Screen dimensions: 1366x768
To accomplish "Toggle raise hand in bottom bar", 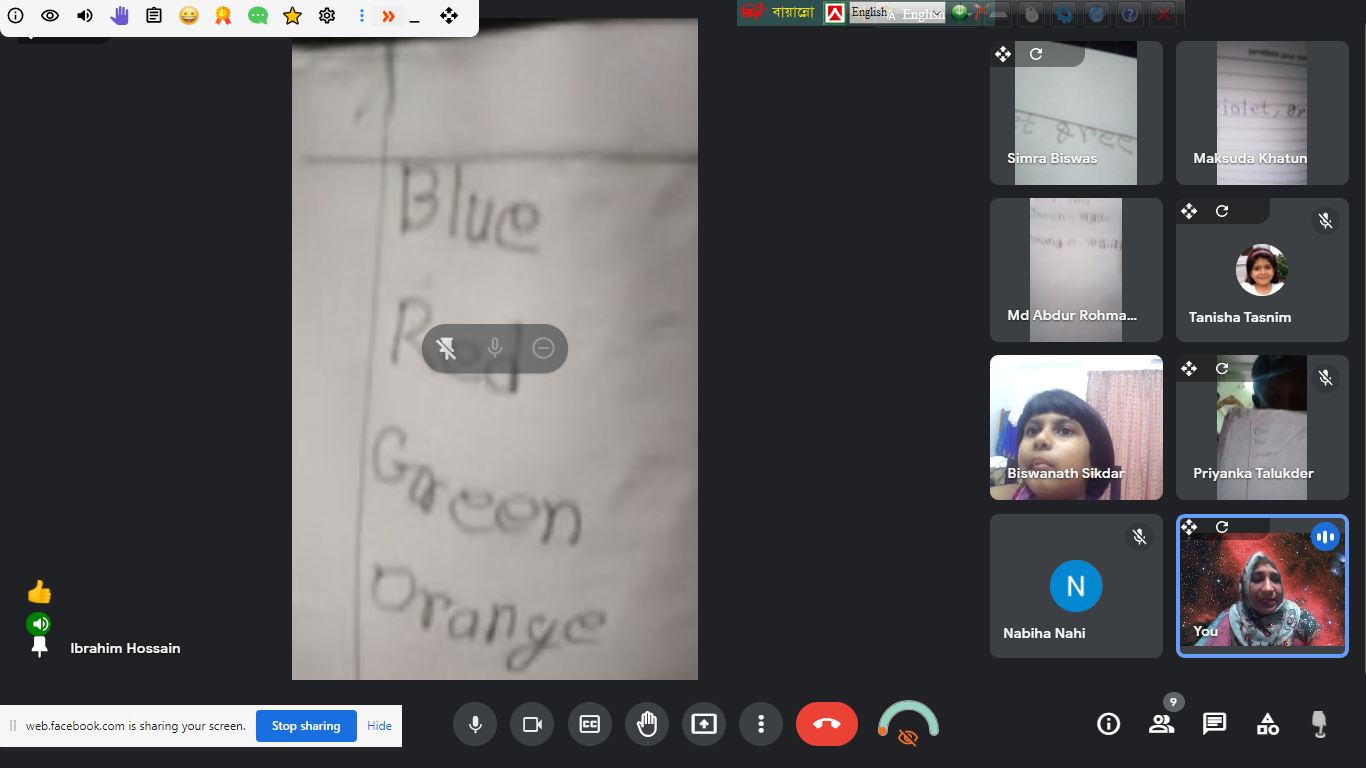I will pos(647,724).
